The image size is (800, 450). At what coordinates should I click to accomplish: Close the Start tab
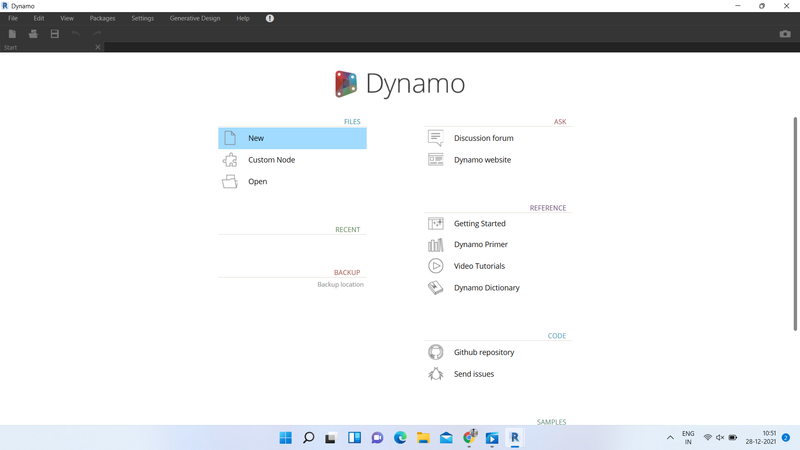(98, 47)
